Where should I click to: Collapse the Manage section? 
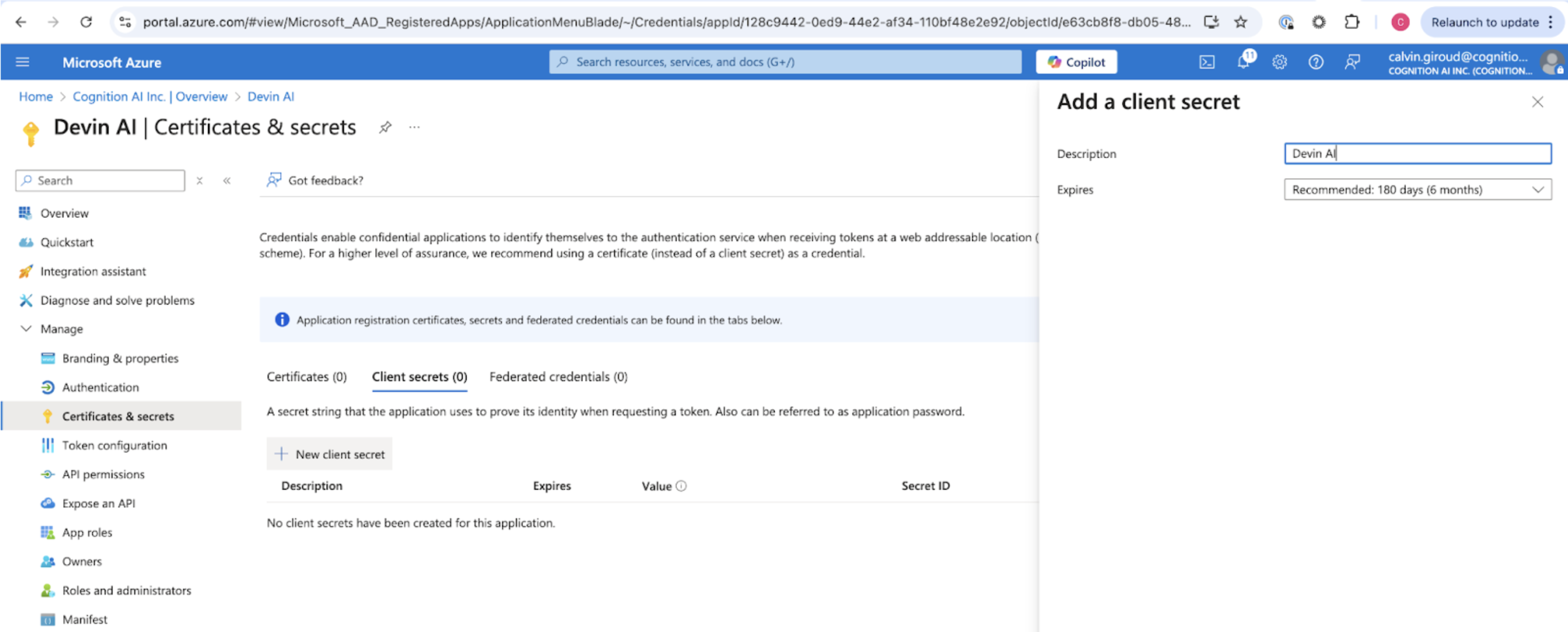[x=26, y=329]
